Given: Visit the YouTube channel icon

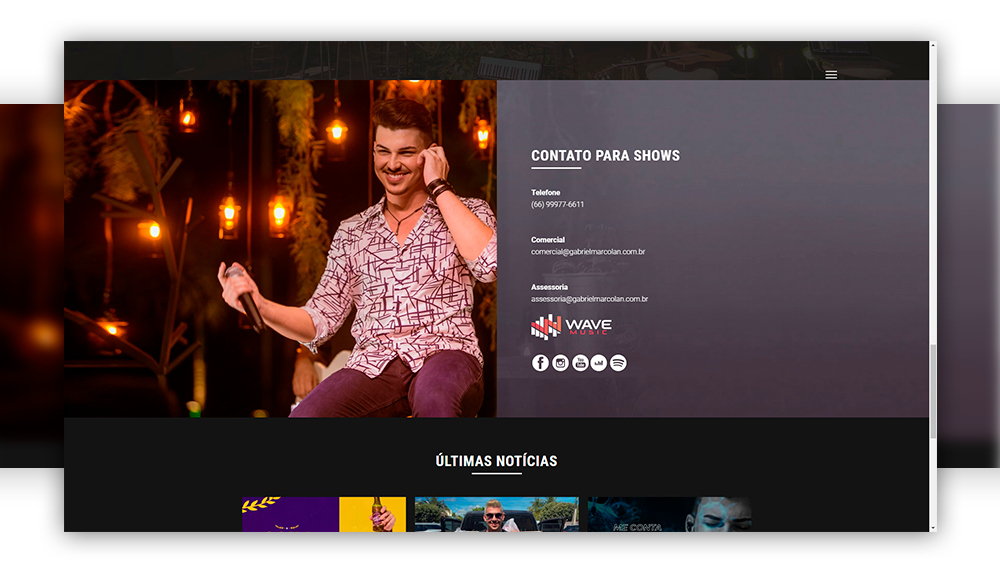Looking at the screenshot, I should [x=580, y=363].
